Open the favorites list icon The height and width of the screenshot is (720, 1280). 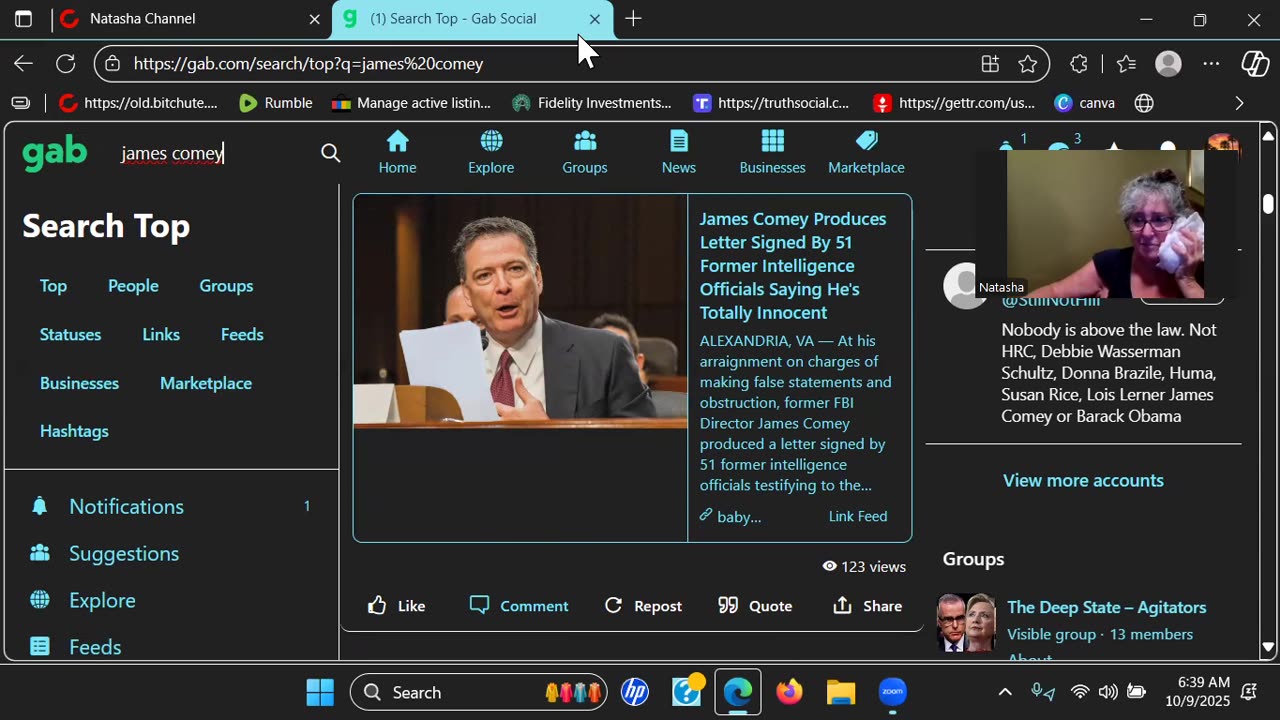tap(1127, 64)
